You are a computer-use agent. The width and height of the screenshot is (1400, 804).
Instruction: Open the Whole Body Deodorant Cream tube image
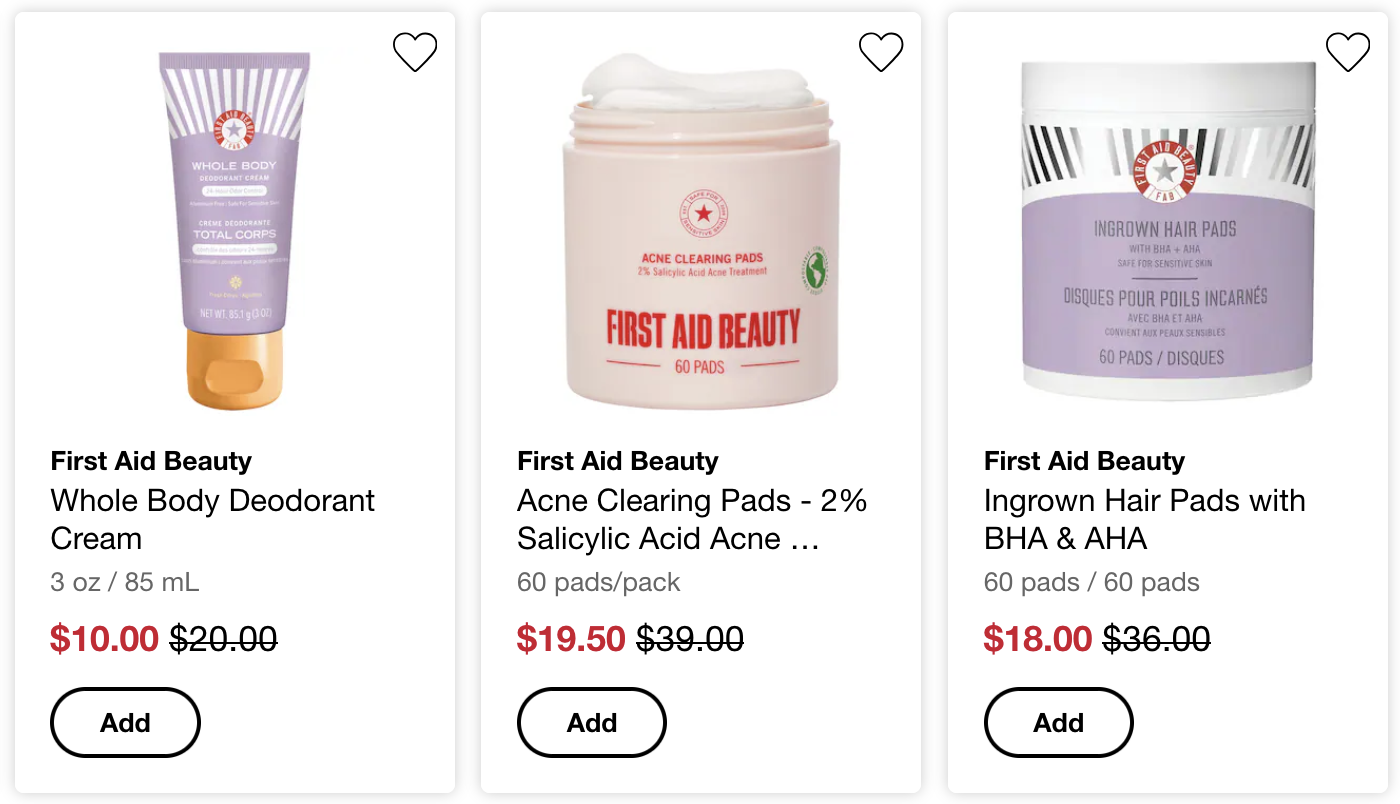coord(234,231)
